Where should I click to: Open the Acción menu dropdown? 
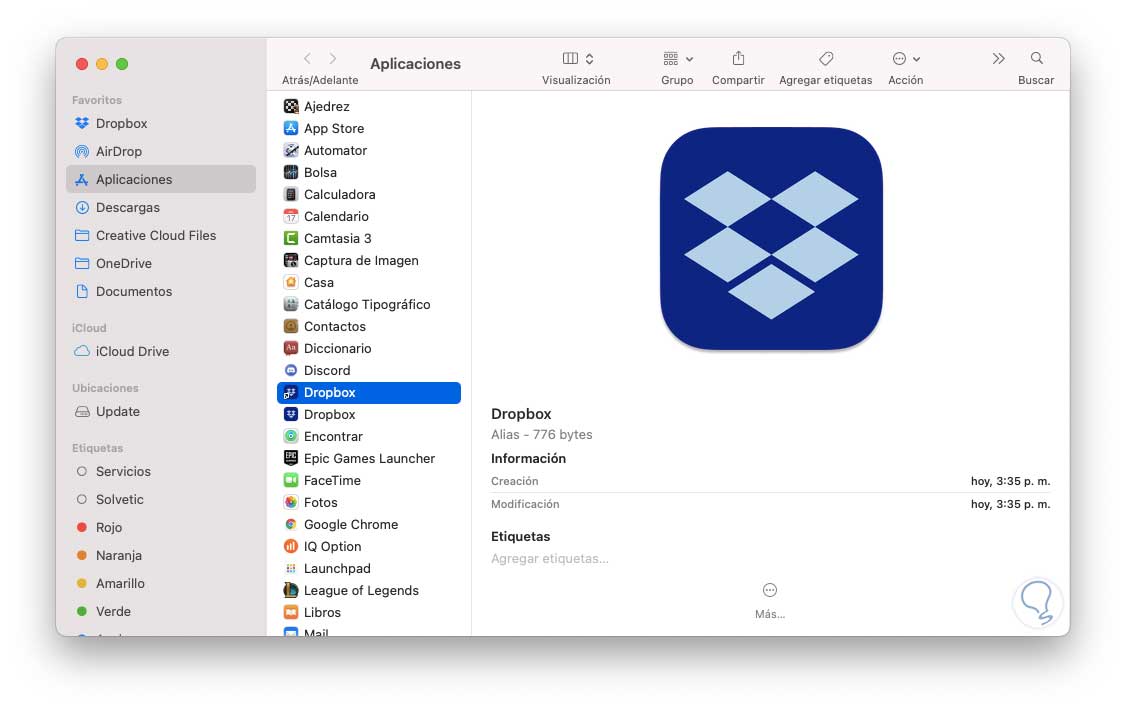click(x=906, y=58)
